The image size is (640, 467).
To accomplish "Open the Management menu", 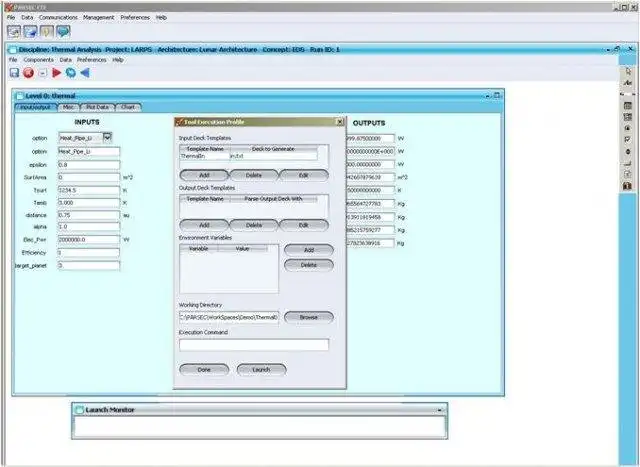I will pos(99,18).
